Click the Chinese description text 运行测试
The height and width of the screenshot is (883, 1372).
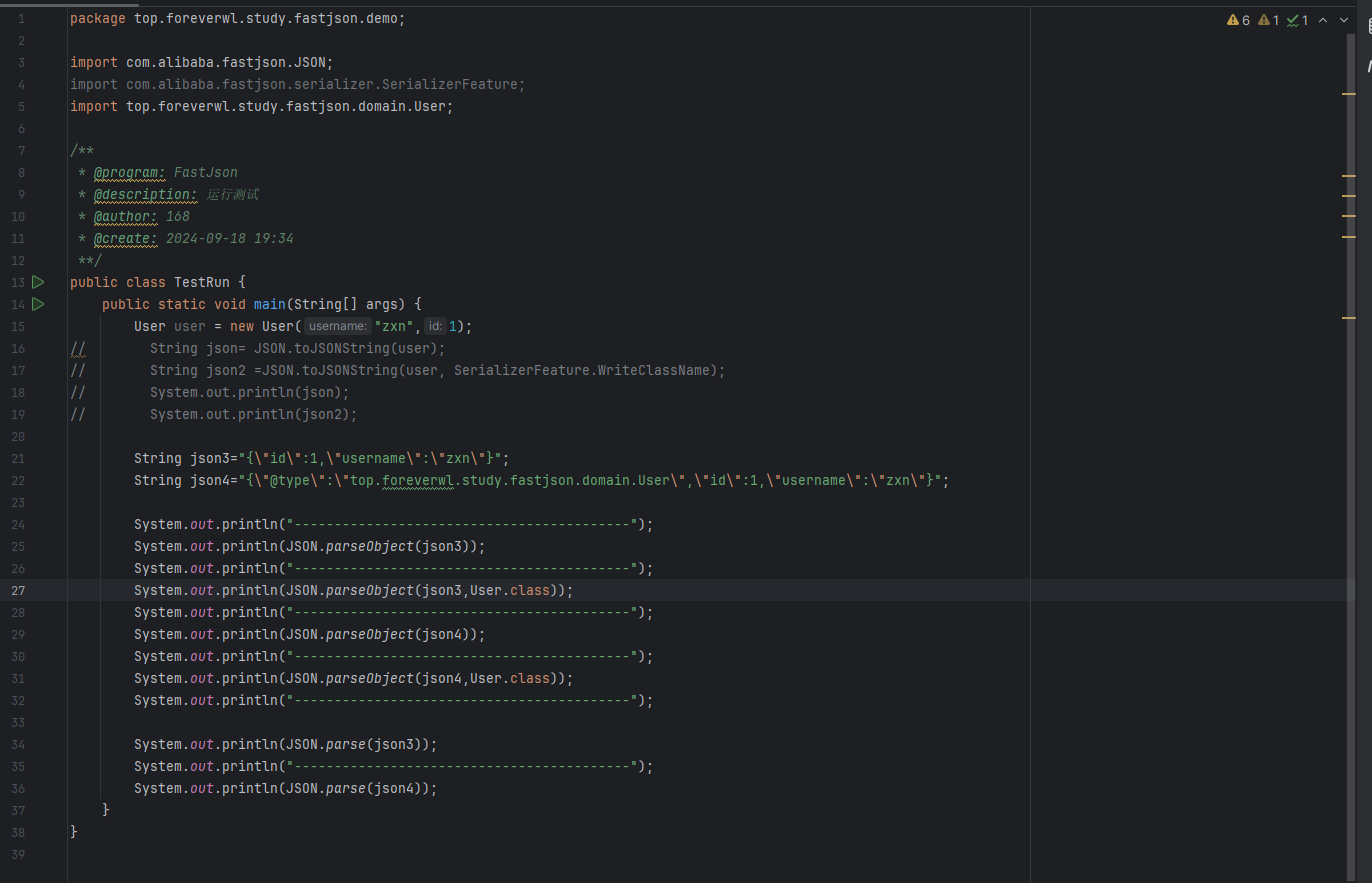232,194
